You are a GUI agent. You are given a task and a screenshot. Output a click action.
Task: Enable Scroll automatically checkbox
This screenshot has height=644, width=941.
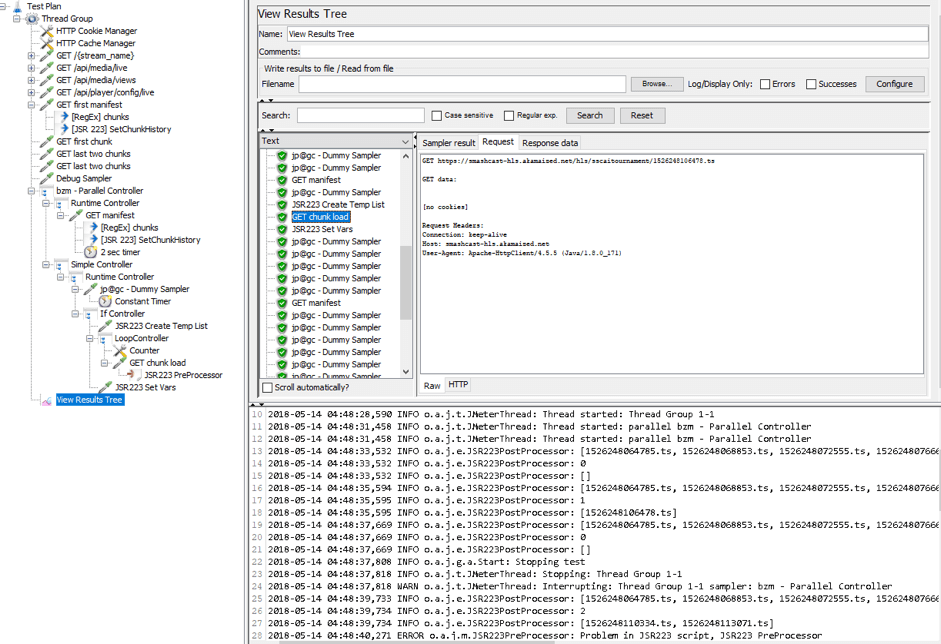pos(268,388)
